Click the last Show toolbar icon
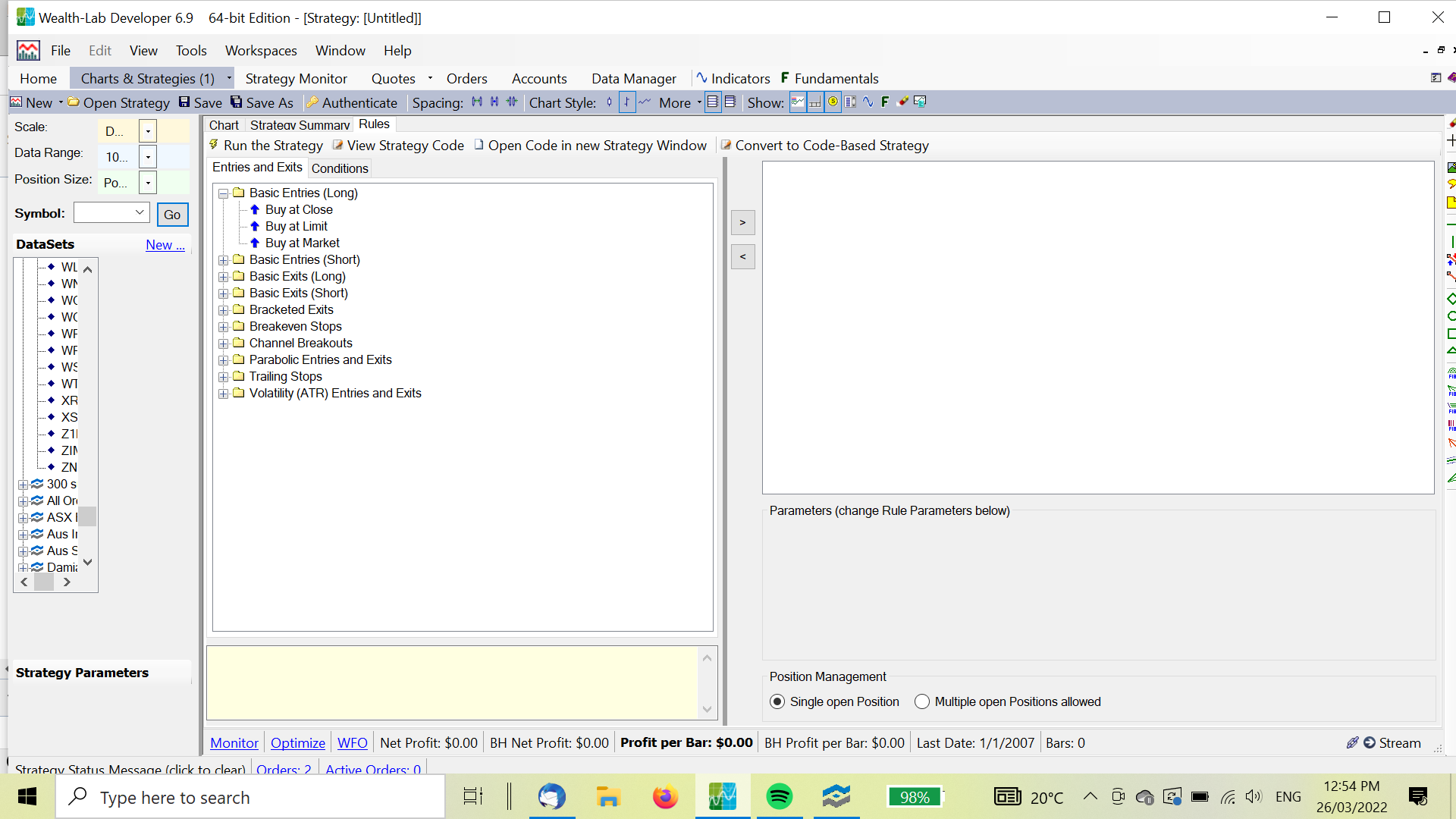This screenshot has height=819, width=1456. coord(920,102)
